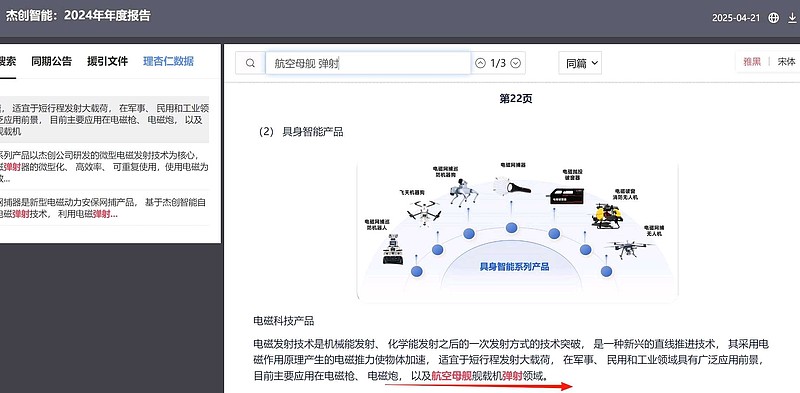
Task: Click the 第22页 page heading
Action: [516, 99]
